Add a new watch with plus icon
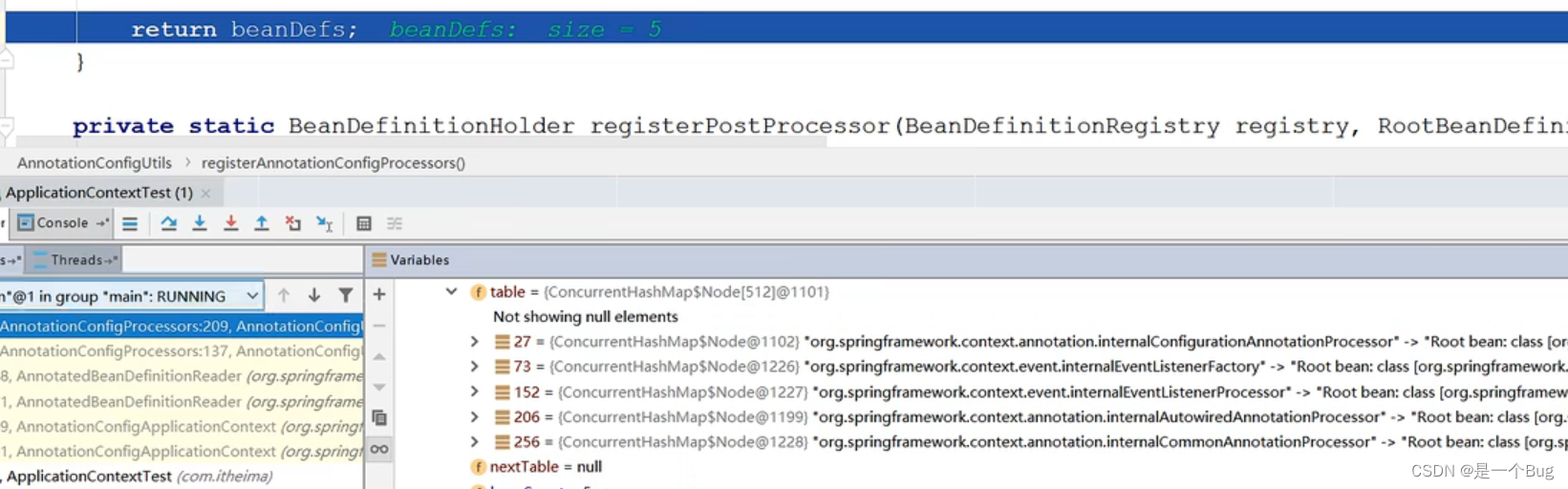This screenshot has width=1568, height=489. [x=379, y=295]
